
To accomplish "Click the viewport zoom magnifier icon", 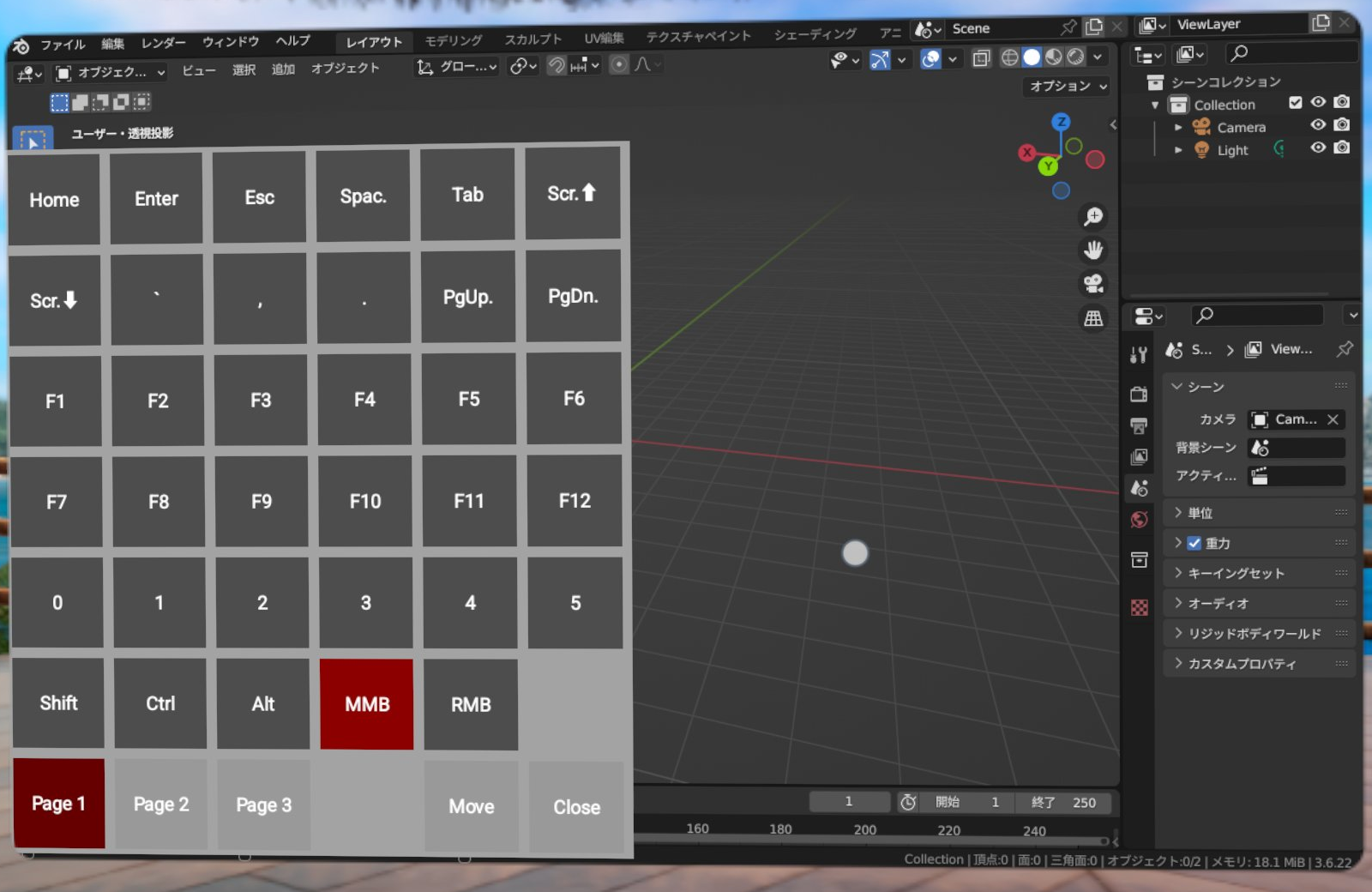I will pos(1093,216).
